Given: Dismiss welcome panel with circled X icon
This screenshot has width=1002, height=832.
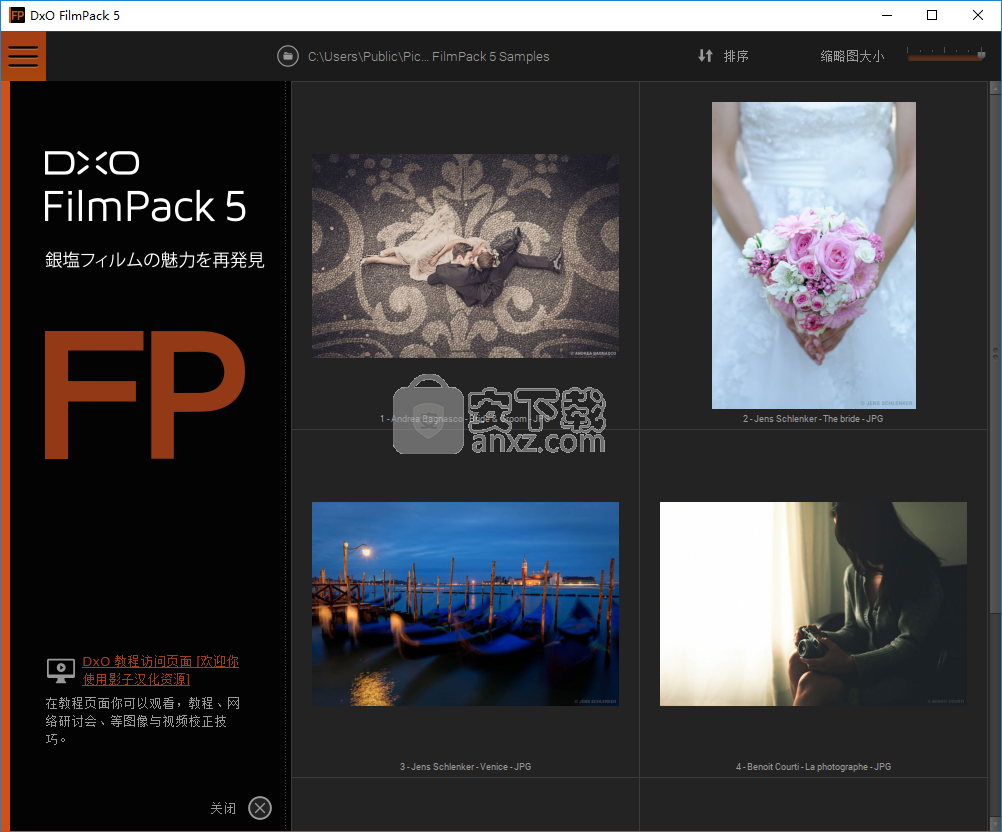Looking at the screenshot, I should (x=260, y=808).
